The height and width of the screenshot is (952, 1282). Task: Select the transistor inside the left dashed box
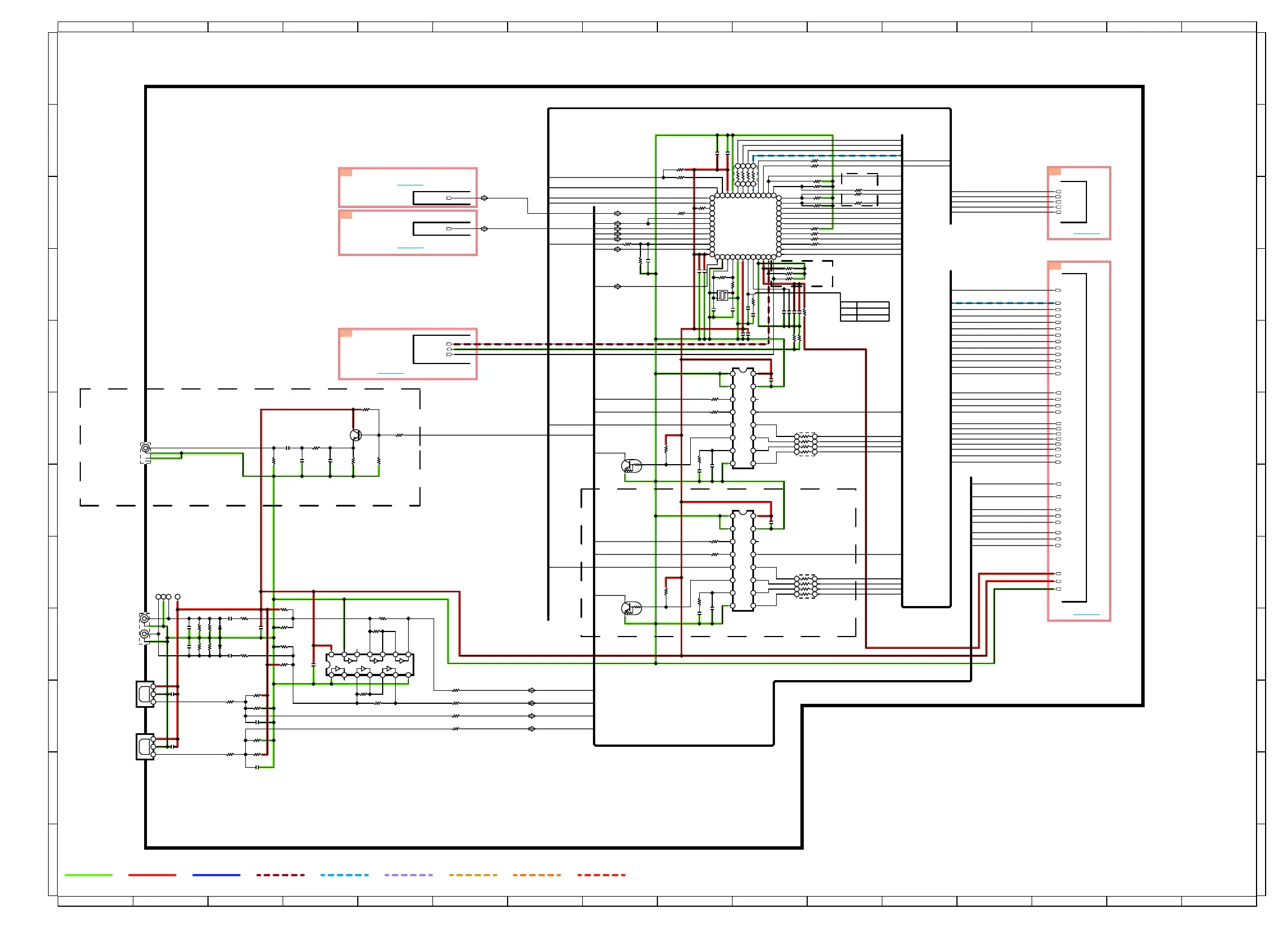pyautogui.click(x=356, y=435)
